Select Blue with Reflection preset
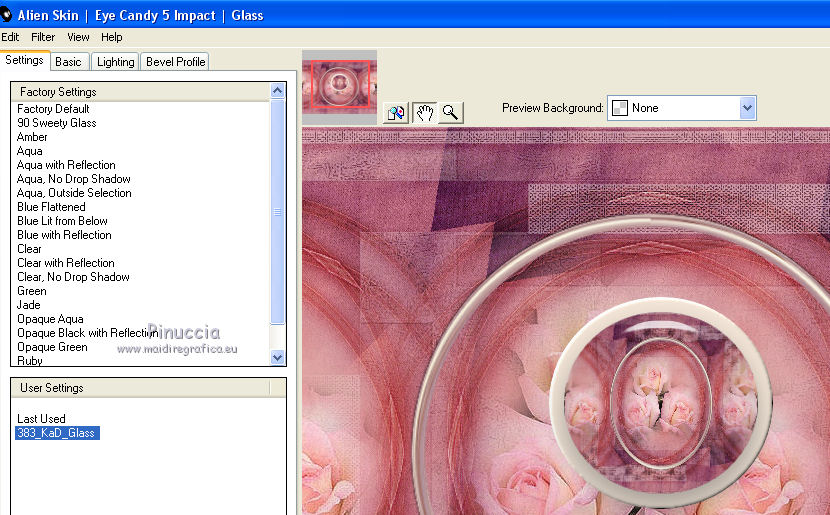Screen dimensions: 830x515 pyautogui.click(x=64, y=235)
